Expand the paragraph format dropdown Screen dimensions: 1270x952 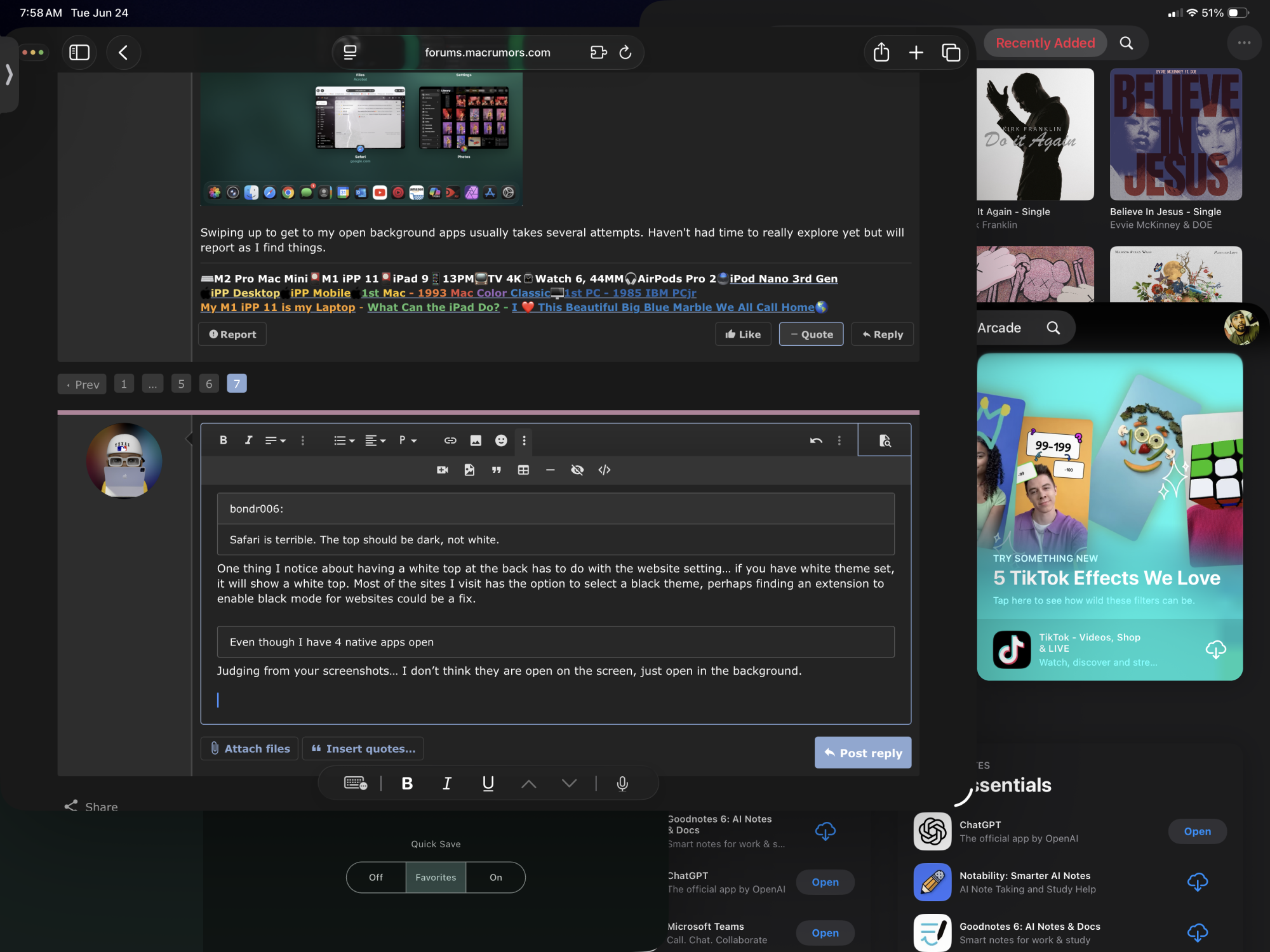coord(408,440)
